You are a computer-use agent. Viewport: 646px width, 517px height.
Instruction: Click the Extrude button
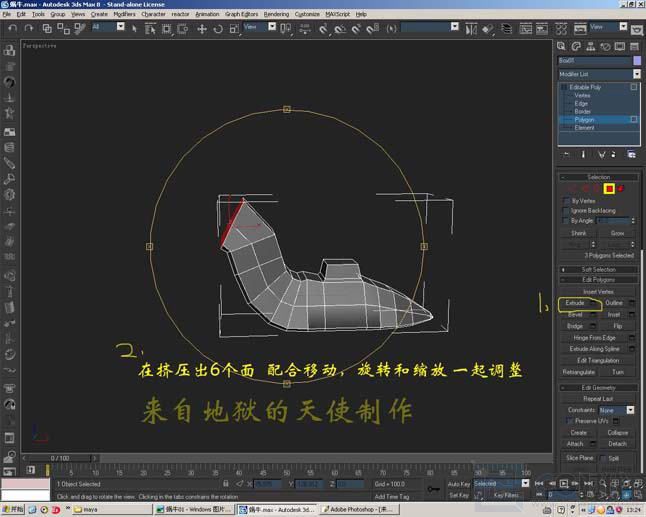tap(575, 303)
